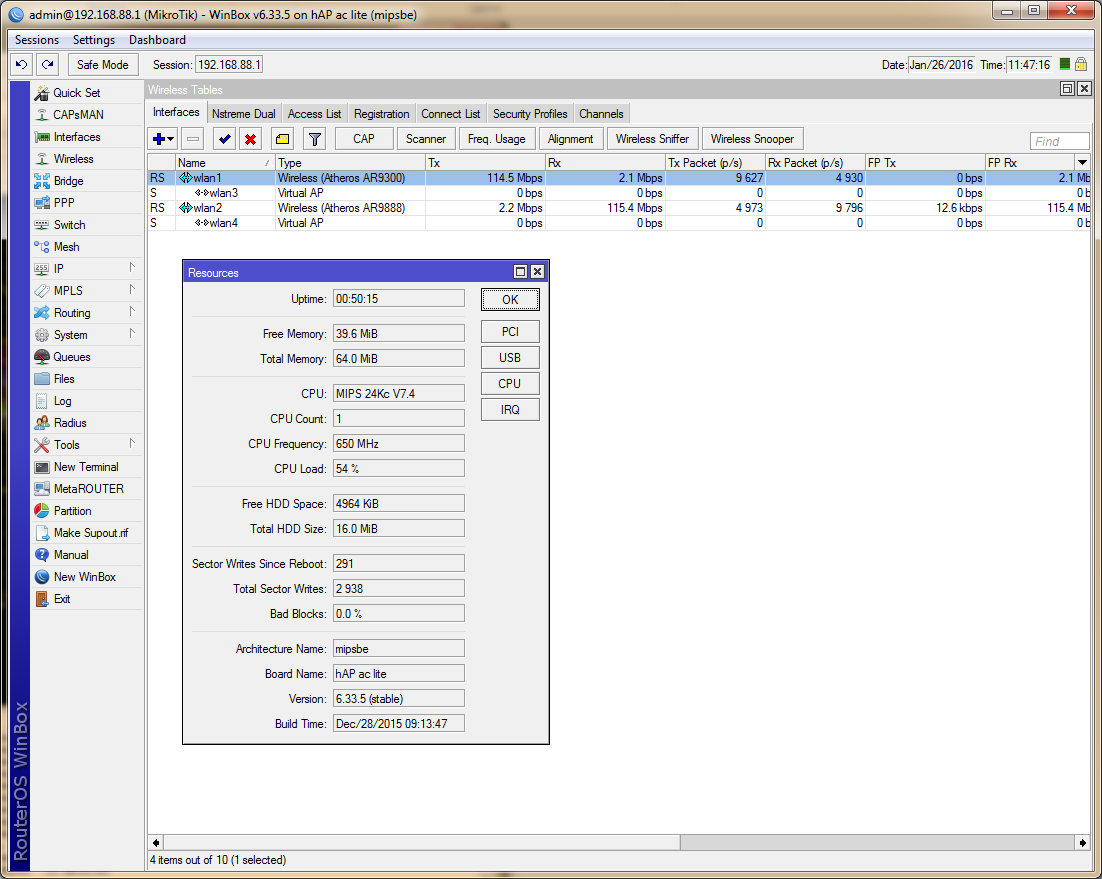Viewport: 1102px width, 879px height.
Task: Open the table columns dropdown arrow
Action: (x=1082, y=162)
